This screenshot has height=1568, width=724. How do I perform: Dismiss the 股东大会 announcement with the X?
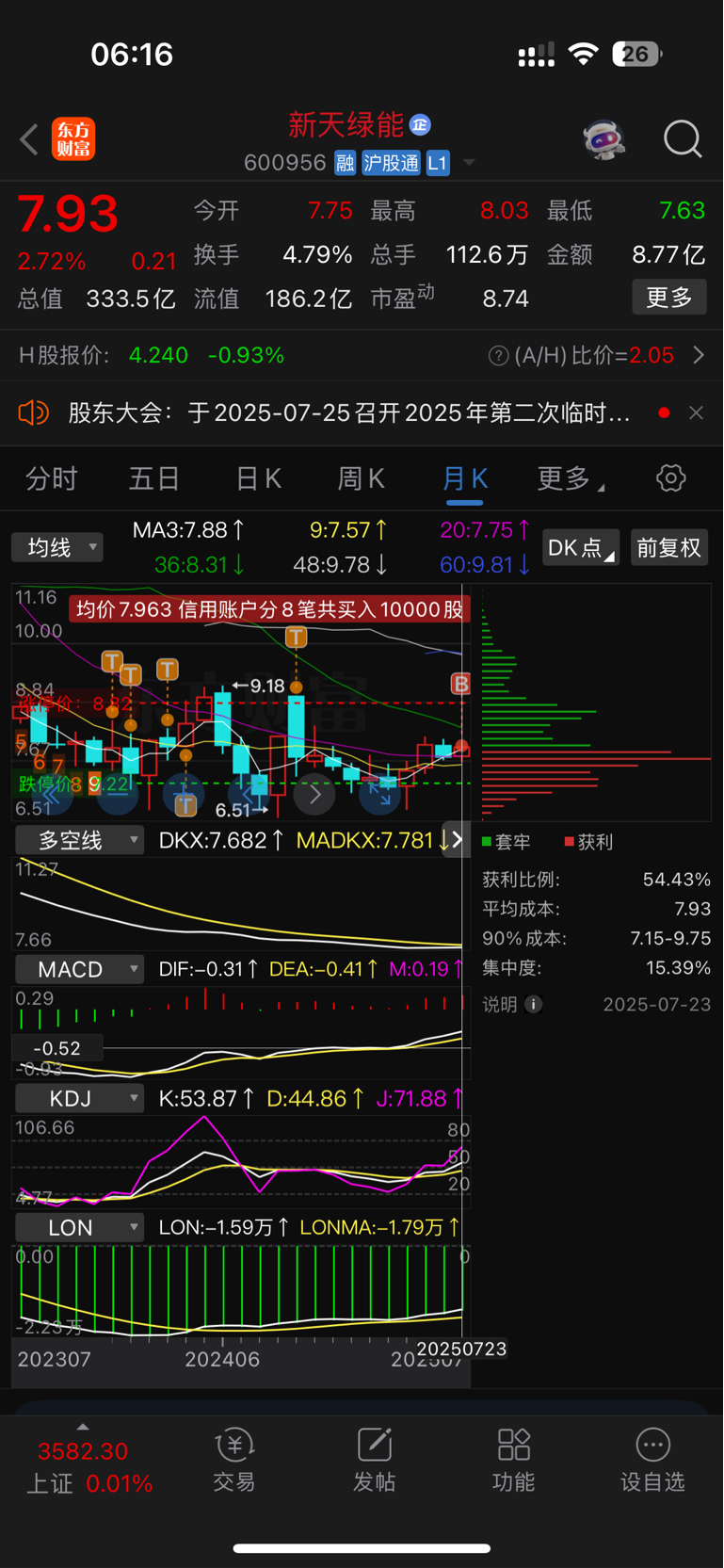pyautogui.click(x=696, y=412)
